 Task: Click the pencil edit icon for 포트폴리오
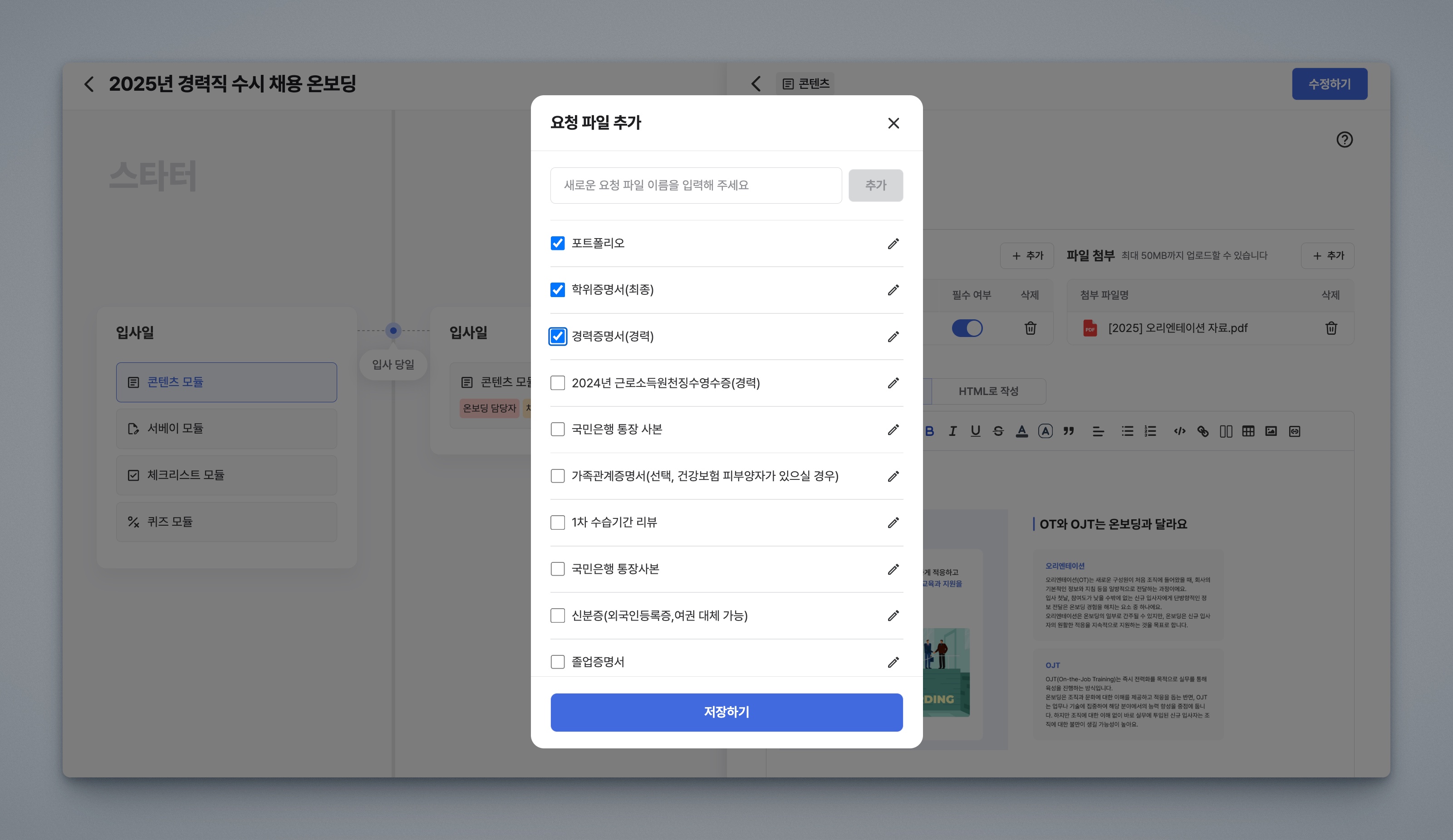click(893, 244)
